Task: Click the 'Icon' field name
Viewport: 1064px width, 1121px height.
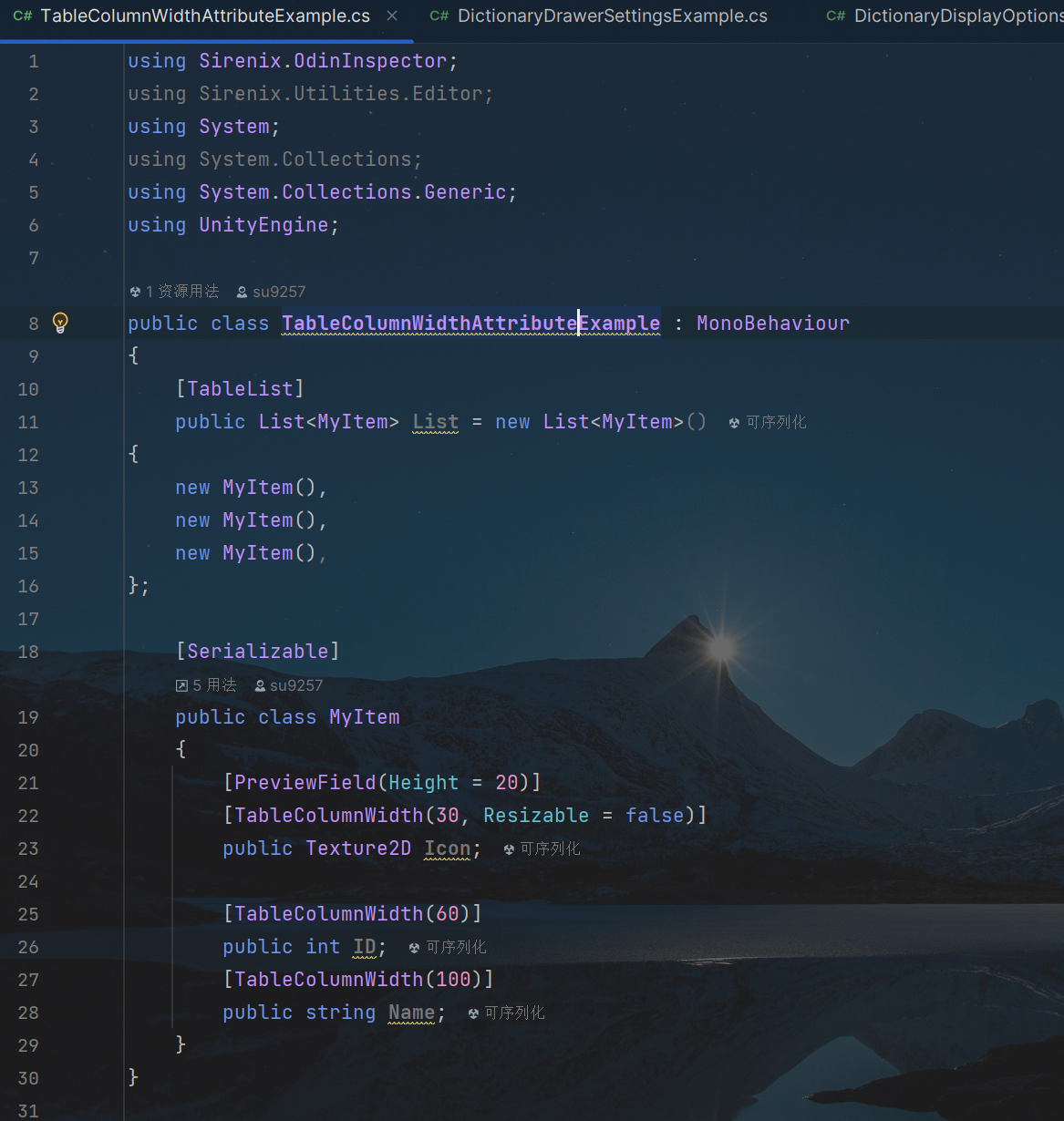Action: click(448, 848)
